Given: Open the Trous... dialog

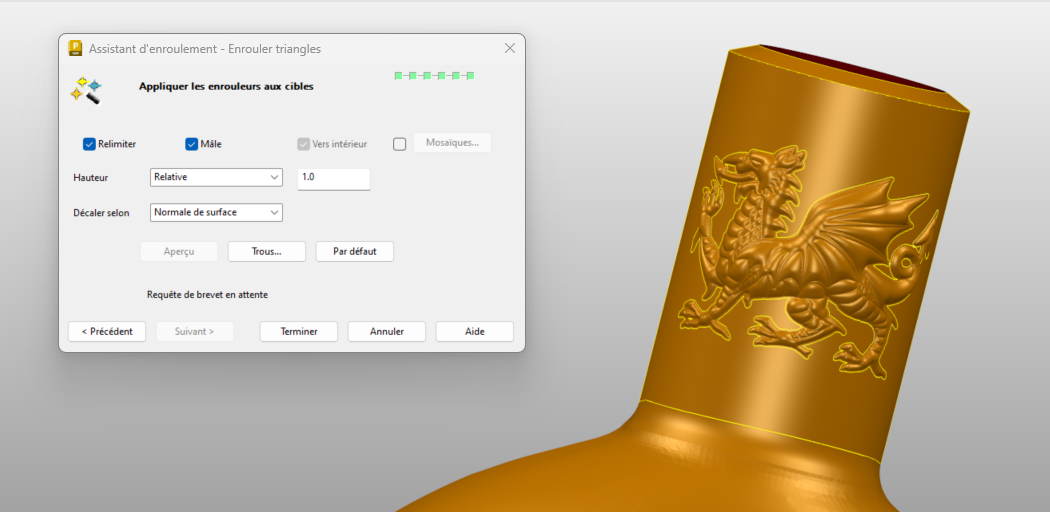Looking at the screenshot, I should coord(267,252).
